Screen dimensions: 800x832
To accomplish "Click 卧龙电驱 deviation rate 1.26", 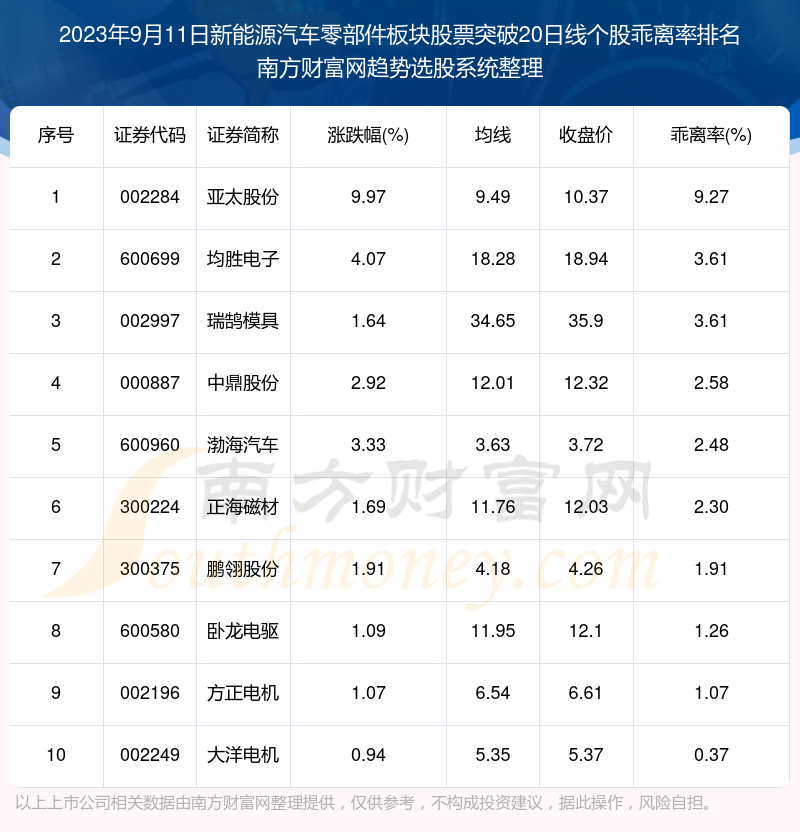I will (711, 631).
